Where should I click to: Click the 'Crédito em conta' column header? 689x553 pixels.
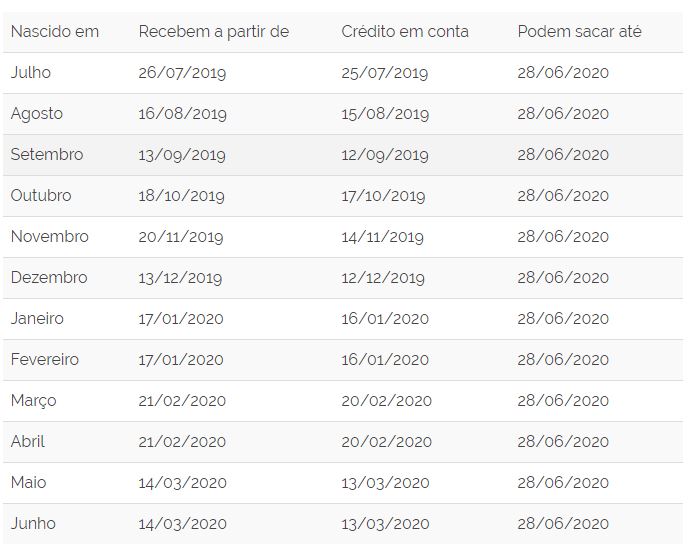404,32
